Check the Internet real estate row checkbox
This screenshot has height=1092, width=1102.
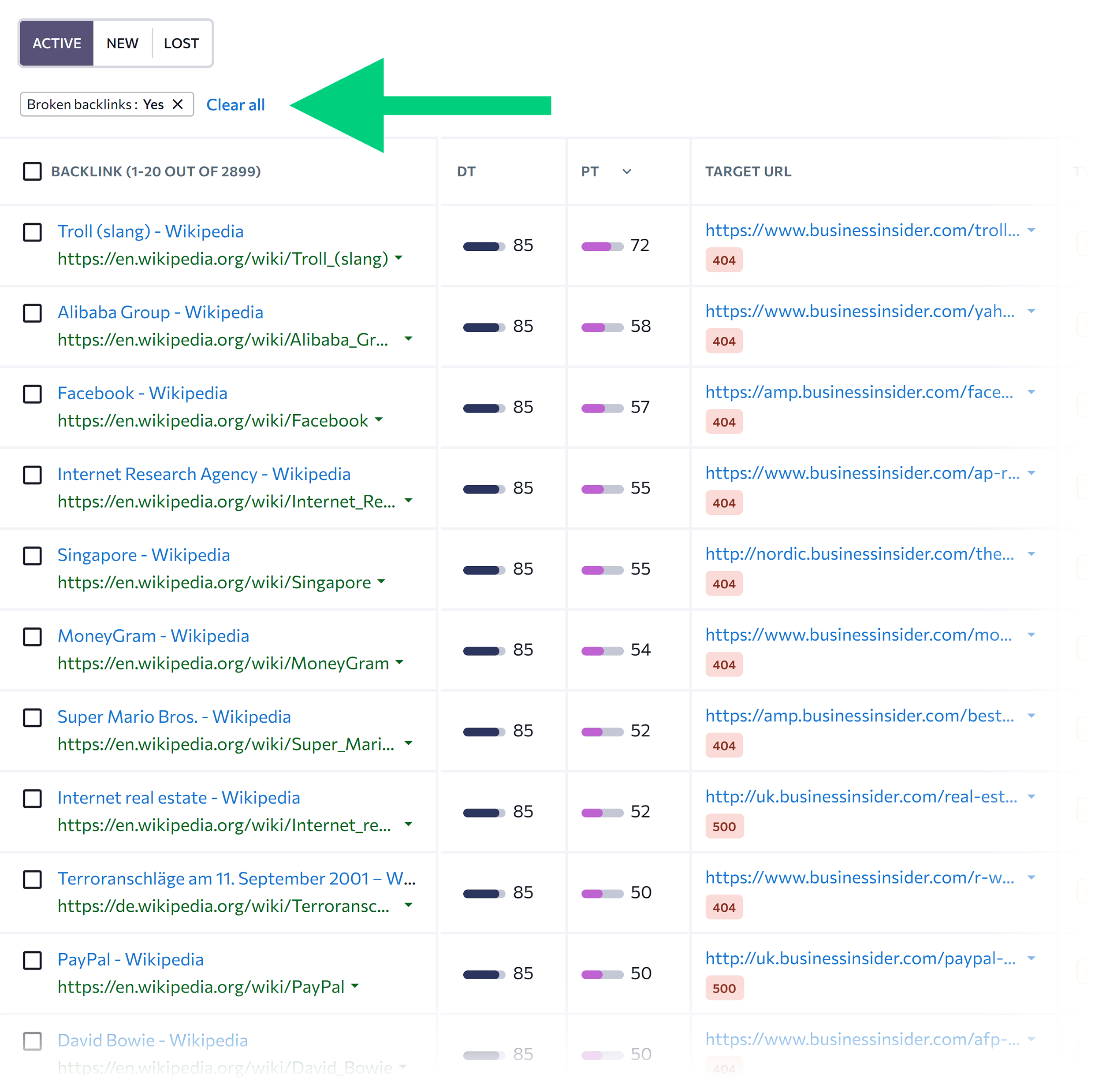33,799
